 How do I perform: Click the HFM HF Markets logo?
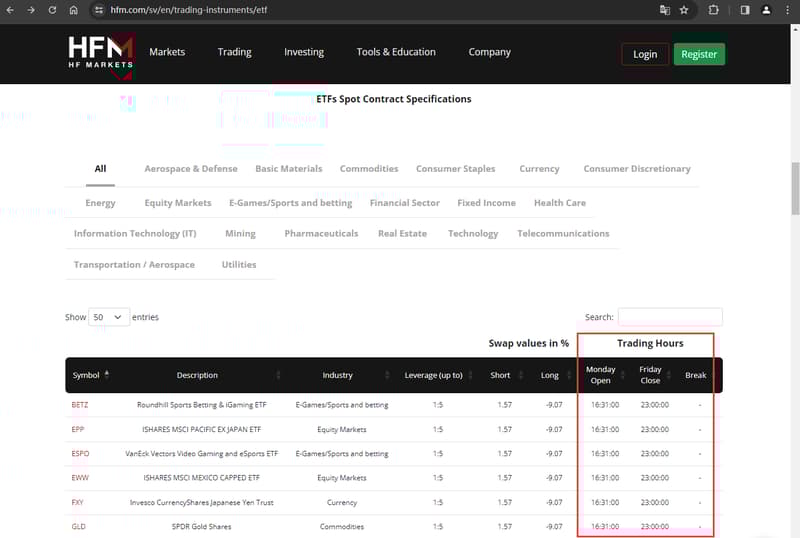coord(100,54)
